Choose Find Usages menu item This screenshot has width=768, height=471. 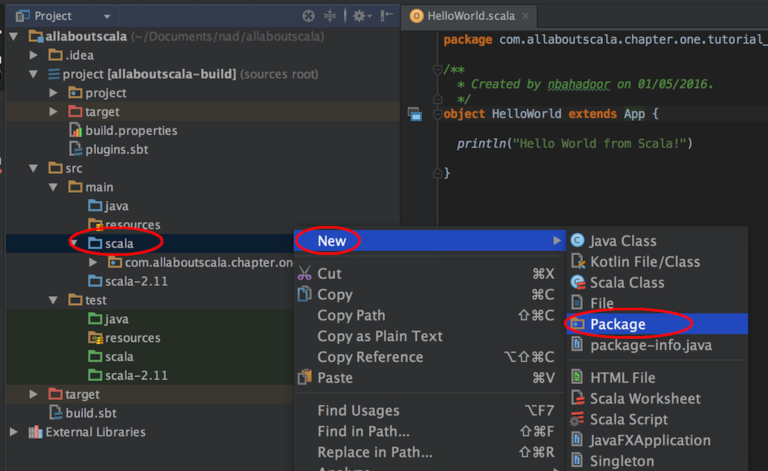pyautogui.click(x=430, y=410)
